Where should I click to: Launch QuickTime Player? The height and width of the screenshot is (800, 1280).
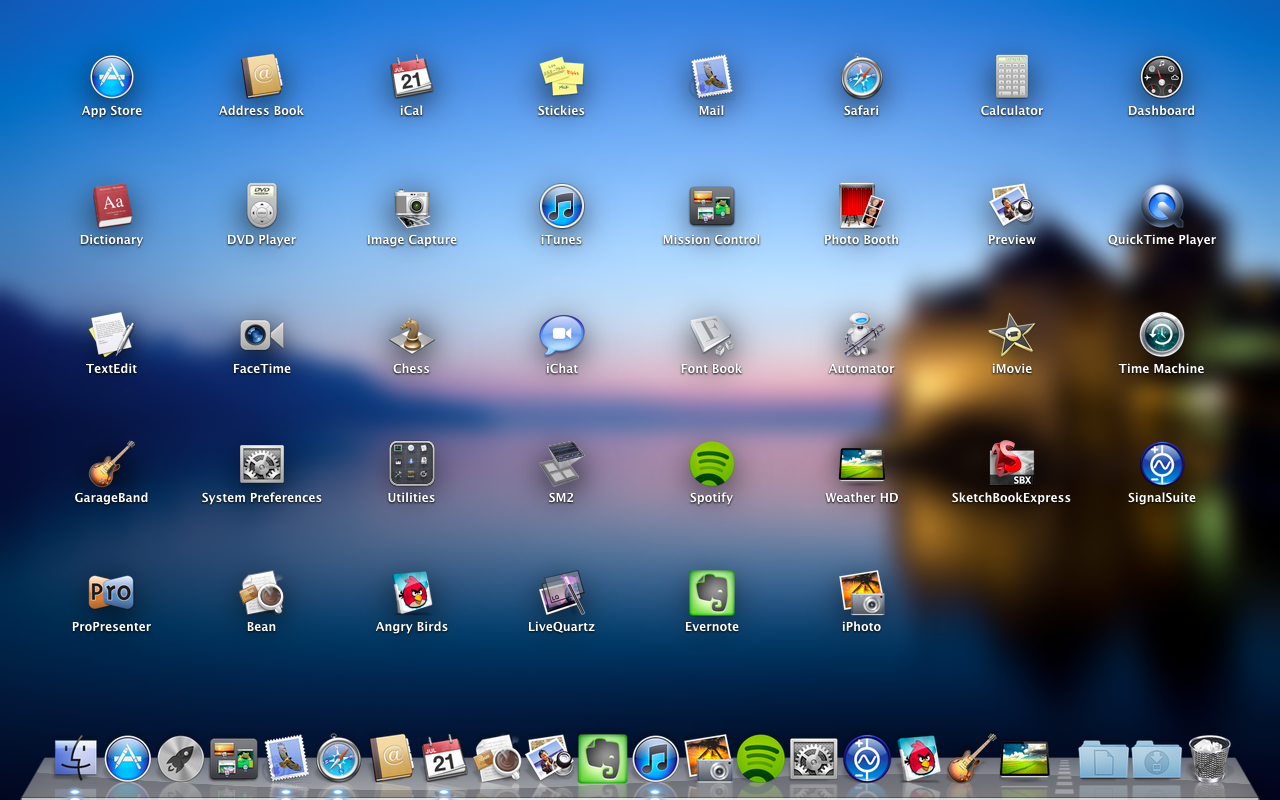click(x=1161, y=207)
